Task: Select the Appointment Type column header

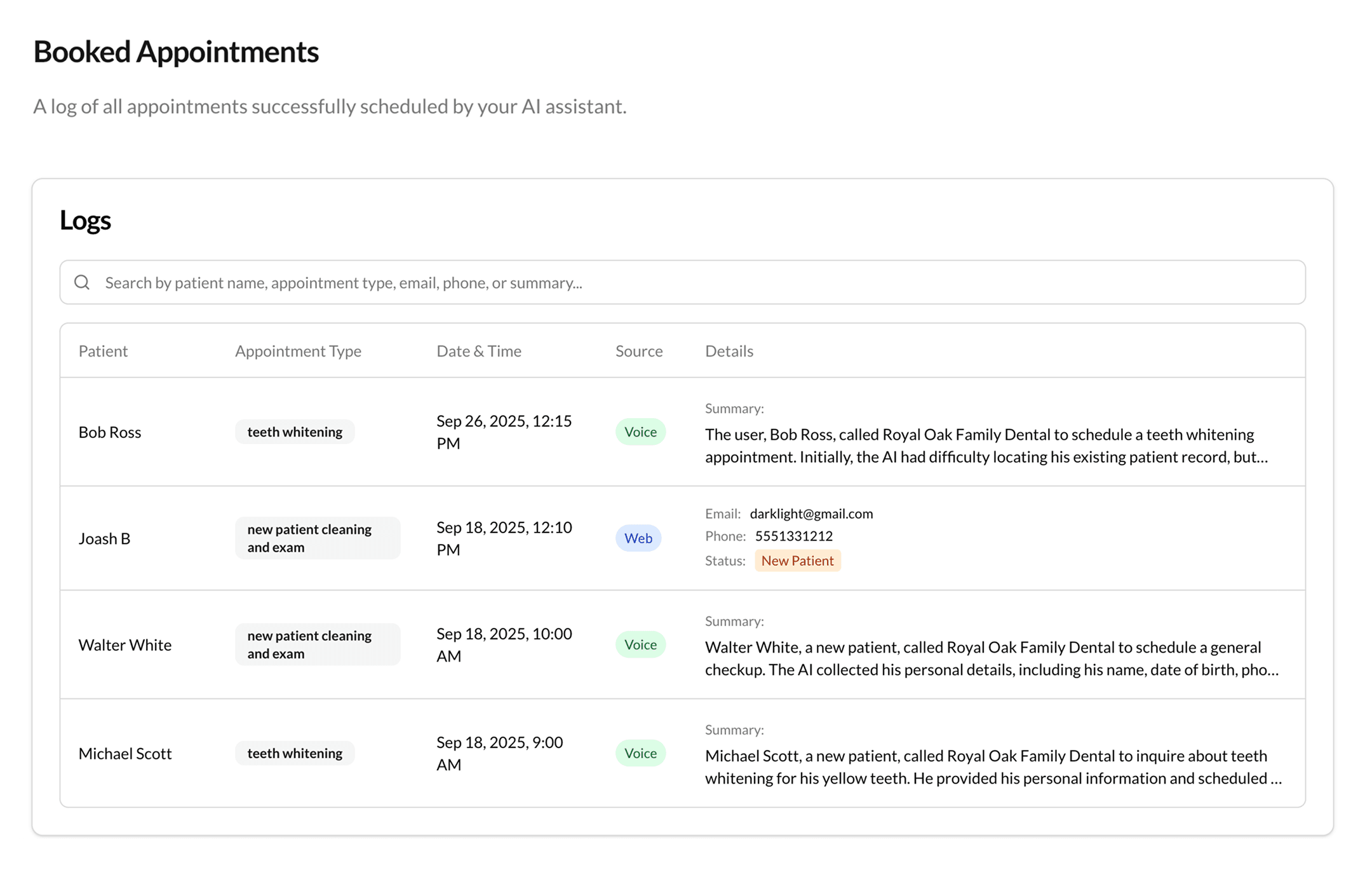Action: 298,351
